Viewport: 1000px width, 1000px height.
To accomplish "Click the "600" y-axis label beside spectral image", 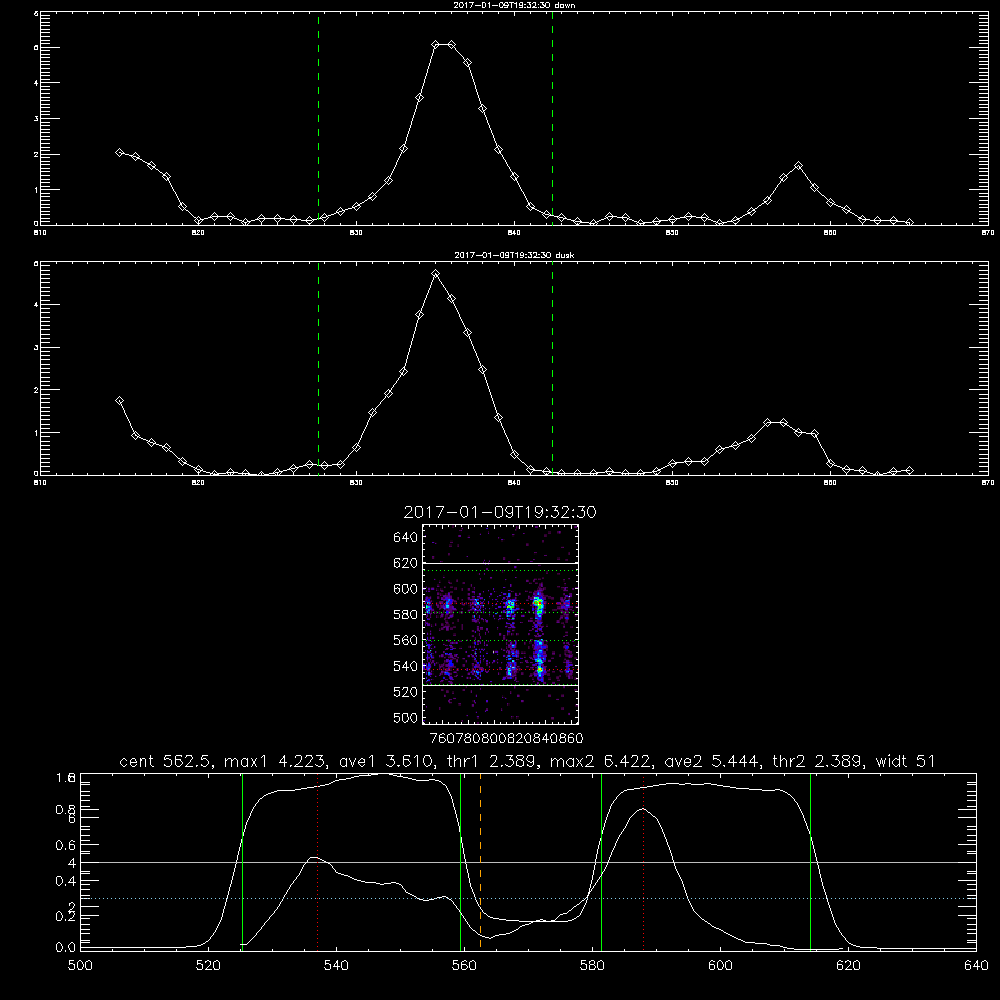I will [x=406, y=589].
